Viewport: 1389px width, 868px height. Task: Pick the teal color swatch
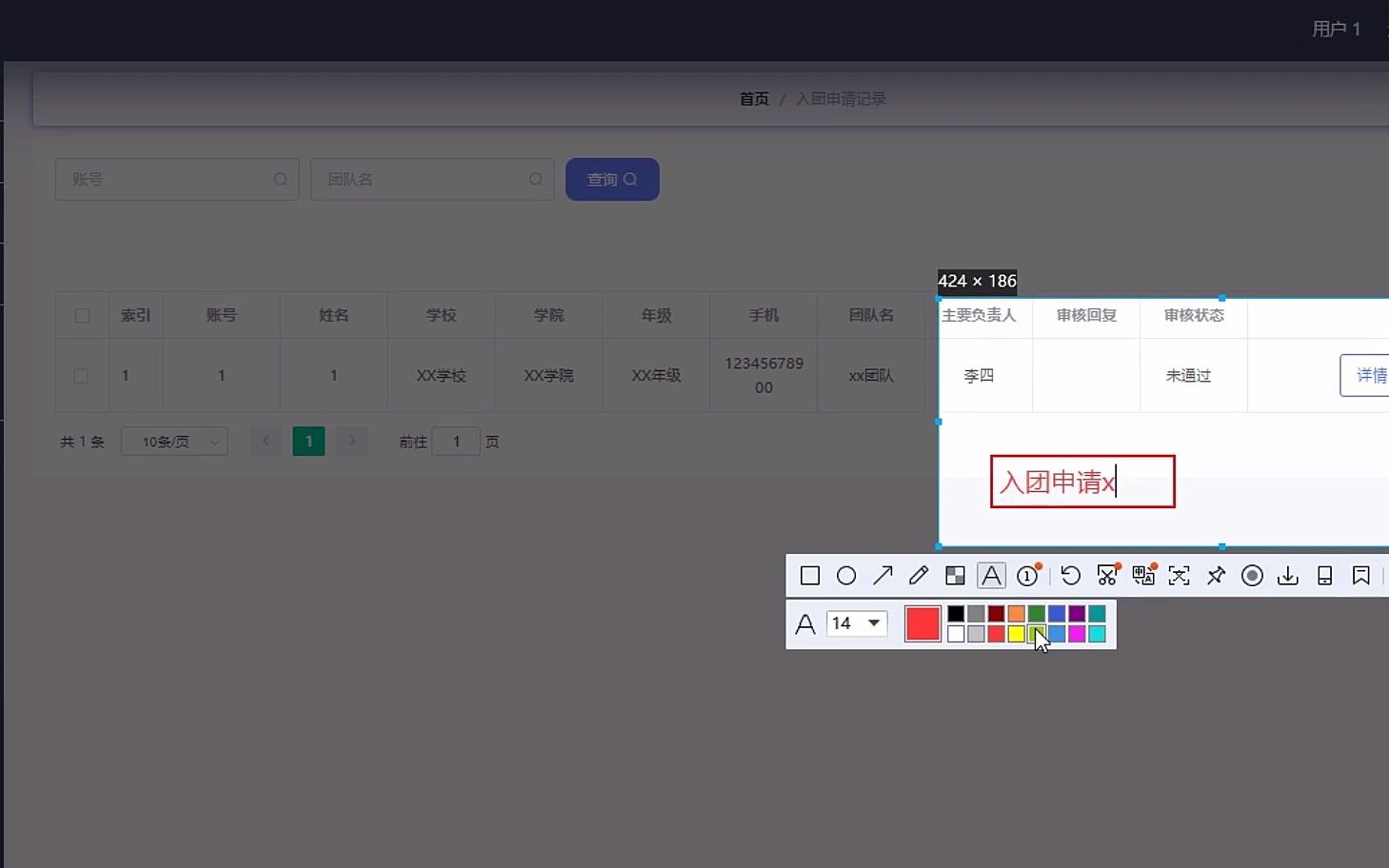[1097, 614]
